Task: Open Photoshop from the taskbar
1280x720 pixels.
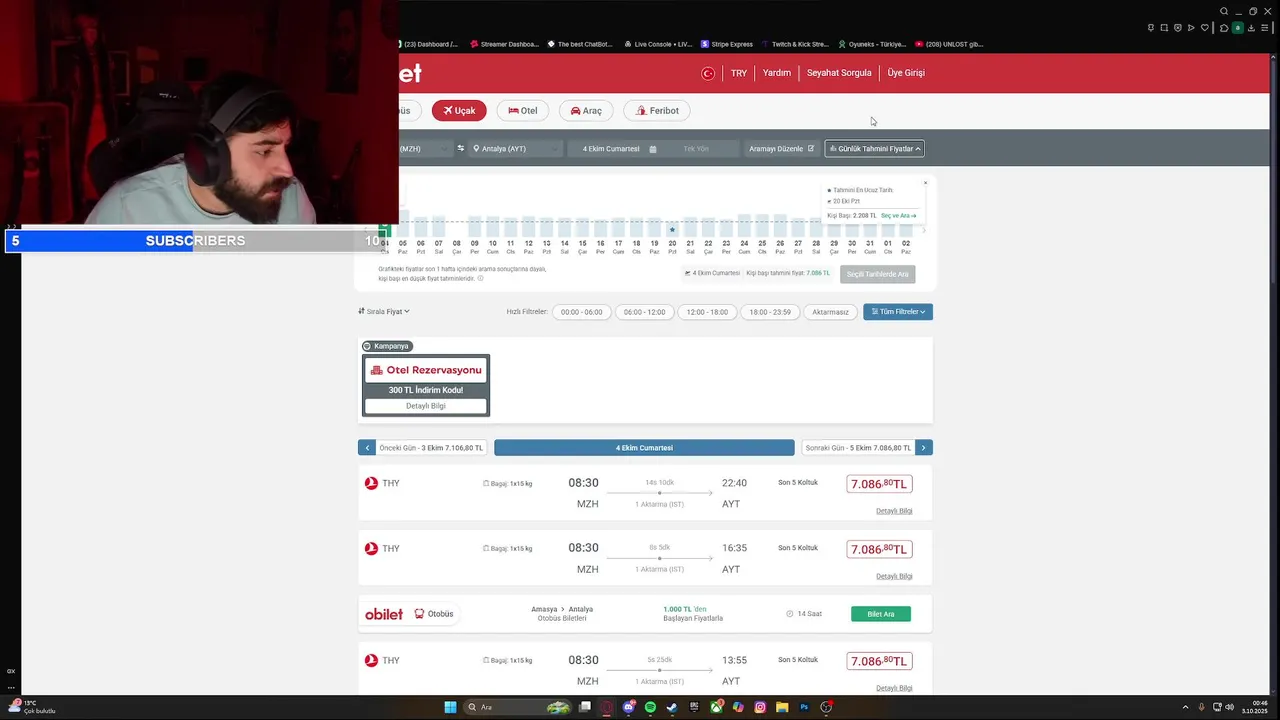Action: (804, 707)
